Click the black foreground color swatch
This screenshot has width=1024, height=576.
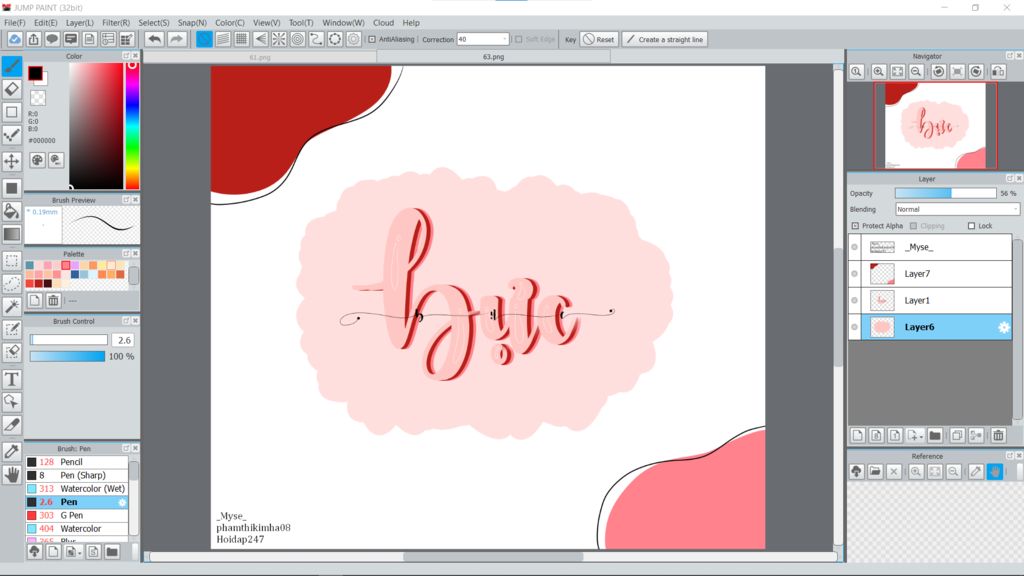pyautogui.click(x=35, y=73)
